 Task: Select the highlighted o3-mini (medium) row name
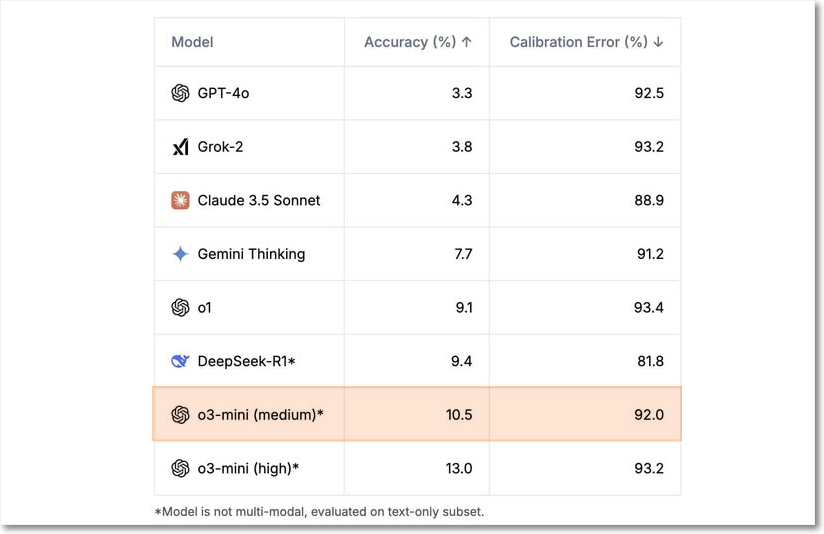(260, 415)
